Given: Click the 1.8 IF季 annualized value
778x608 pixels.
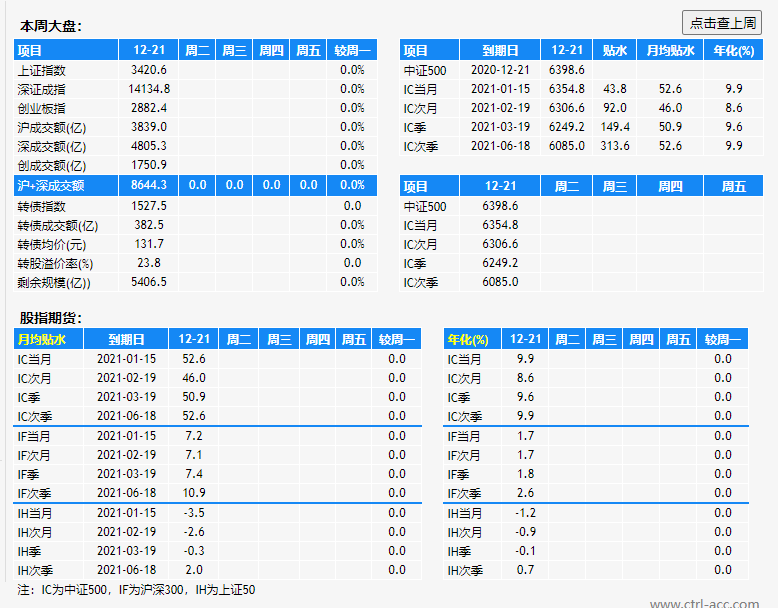Looking at the screenshot, I should [525, 474].
